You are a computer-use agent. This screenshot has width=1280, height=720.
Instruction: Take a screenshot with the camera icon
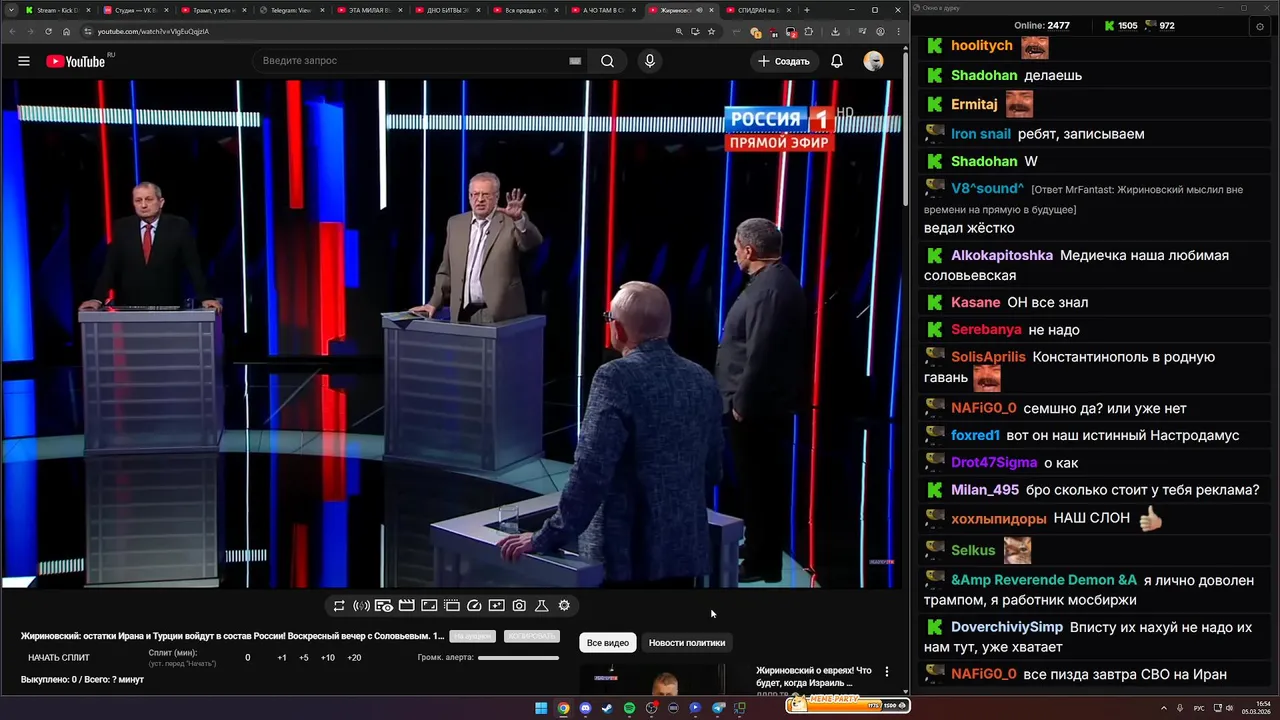(519, 605)
